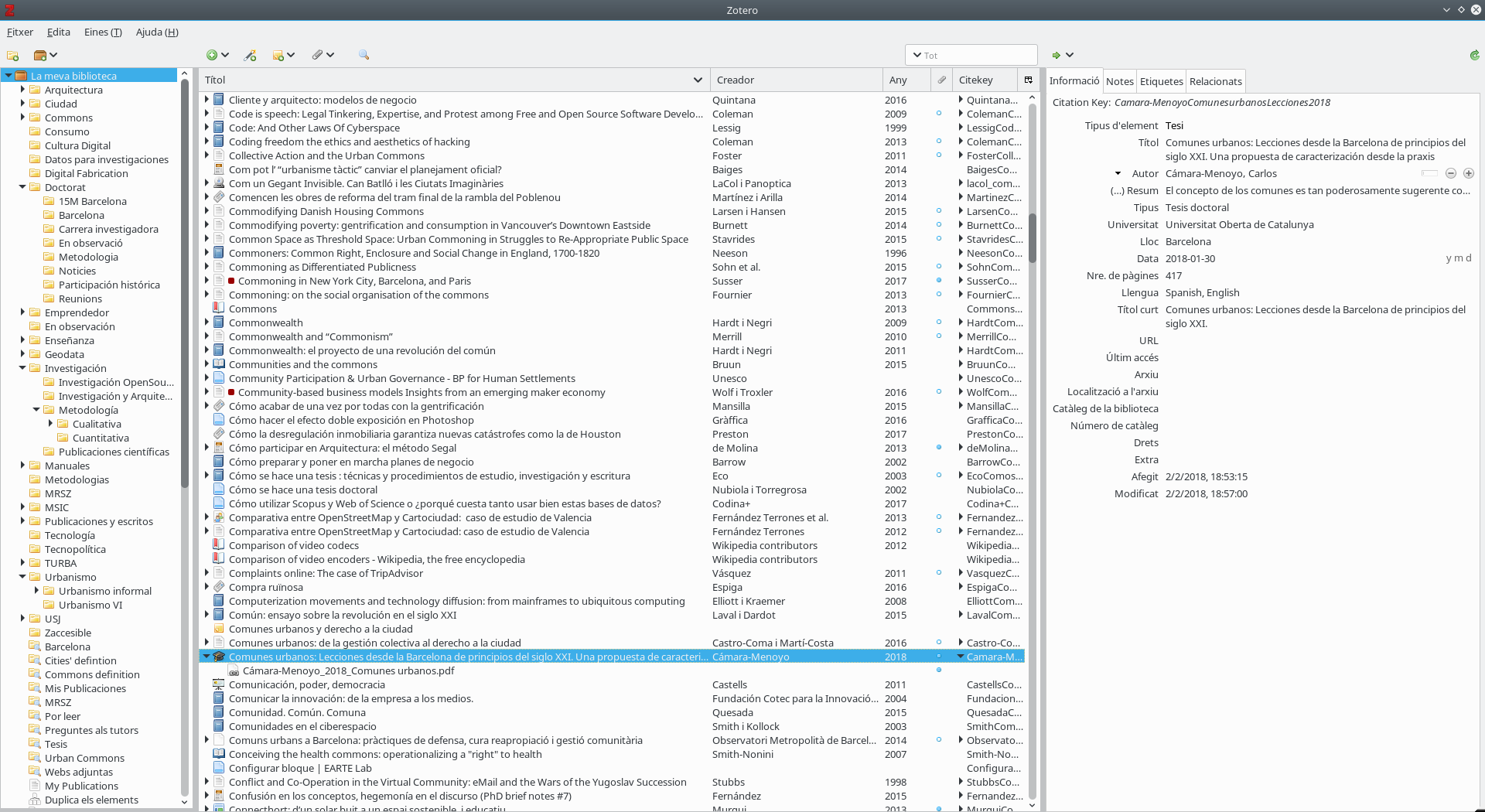Click the icon next to Compra ruinosa

pyautogui.click(x=219, y=587)
